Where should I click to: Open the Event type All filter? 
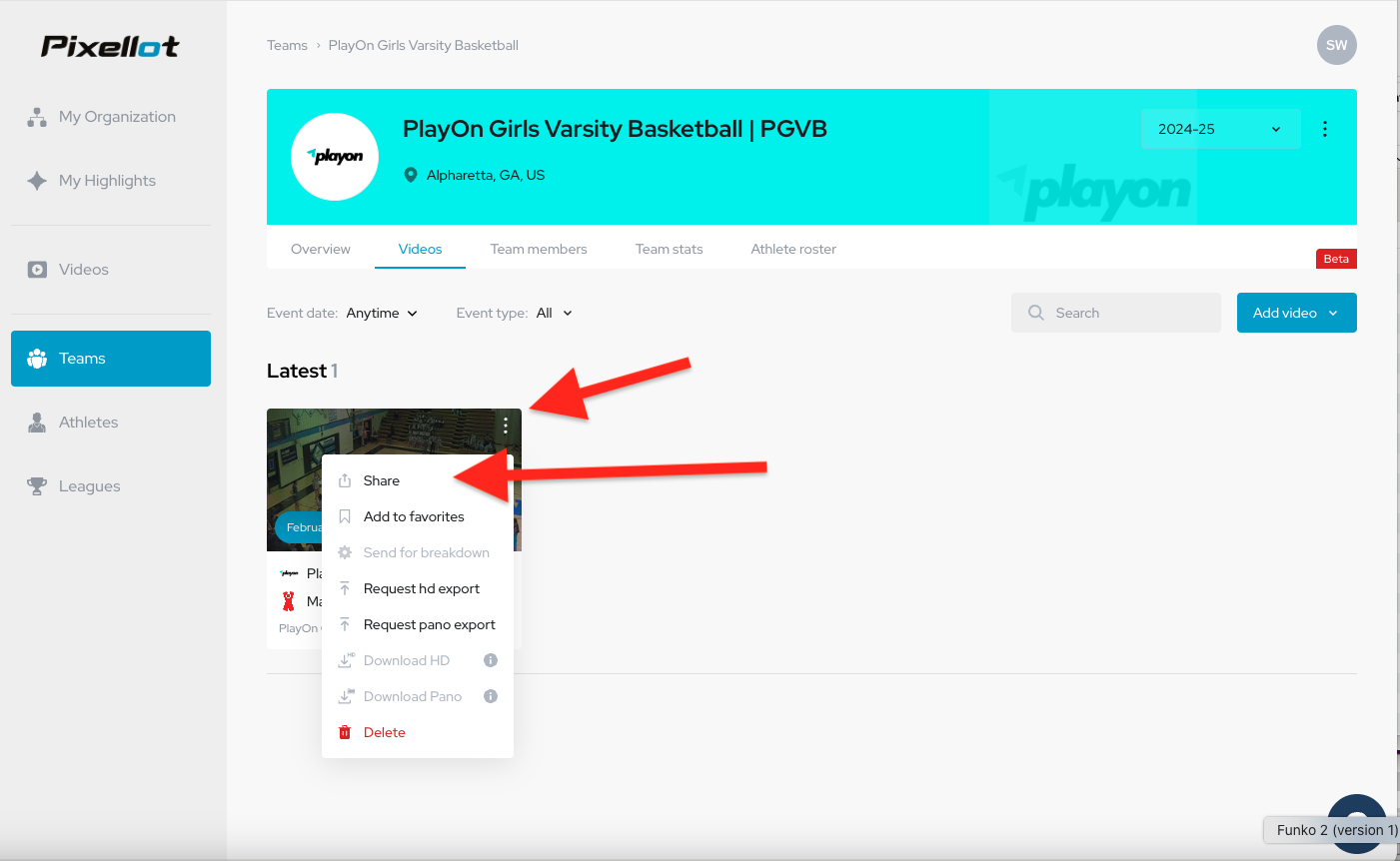554,313
